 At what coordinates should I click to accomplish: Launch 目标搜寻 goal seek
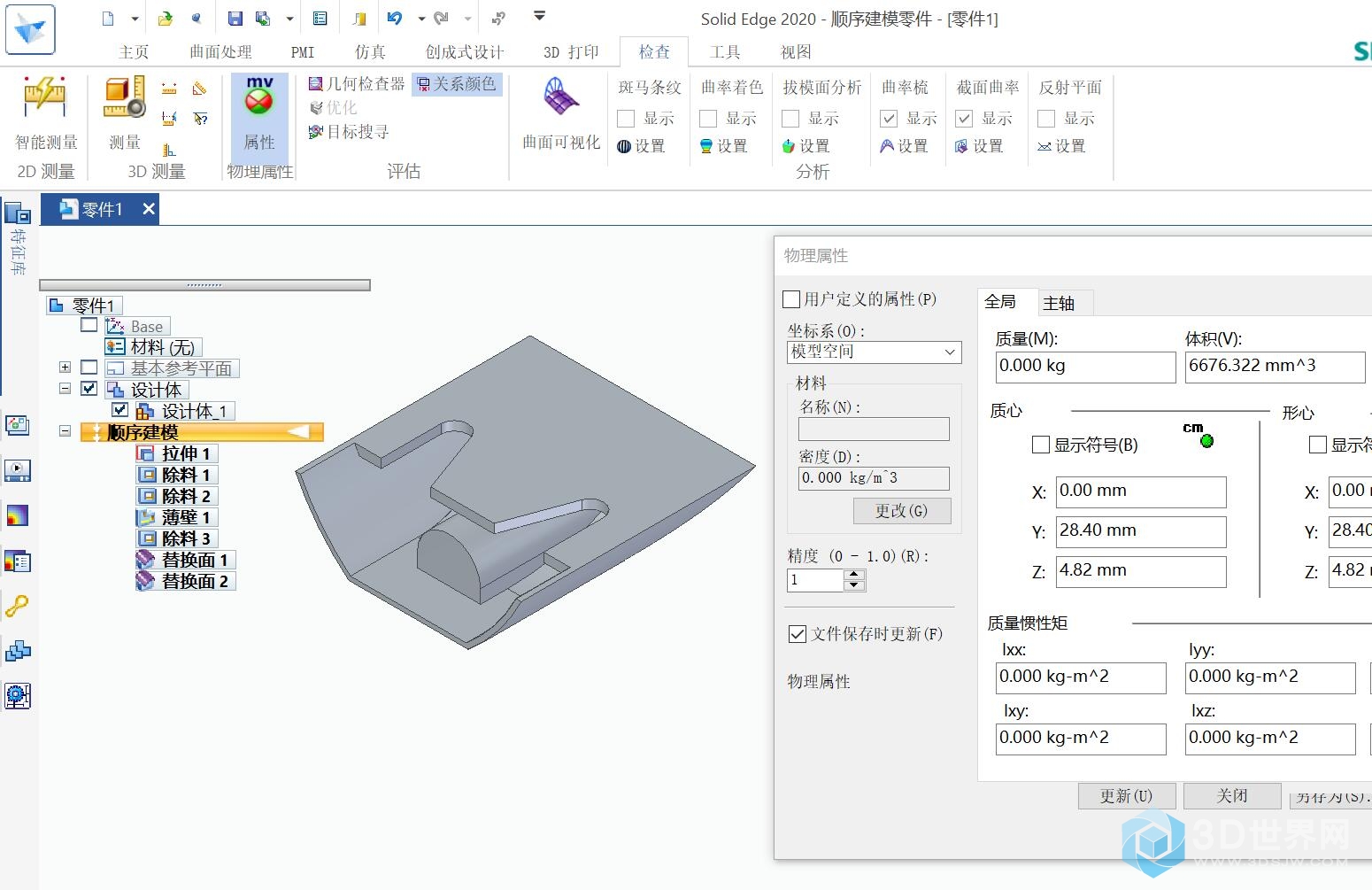348,132
